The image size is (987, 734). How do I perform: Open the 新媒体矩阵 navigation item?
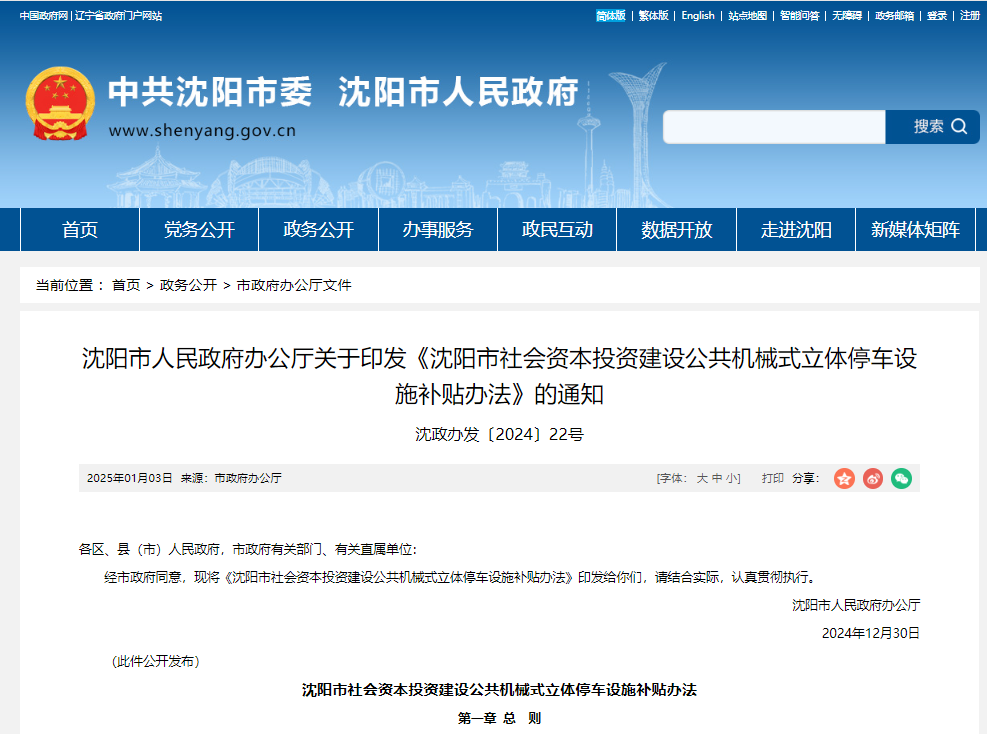915,230
